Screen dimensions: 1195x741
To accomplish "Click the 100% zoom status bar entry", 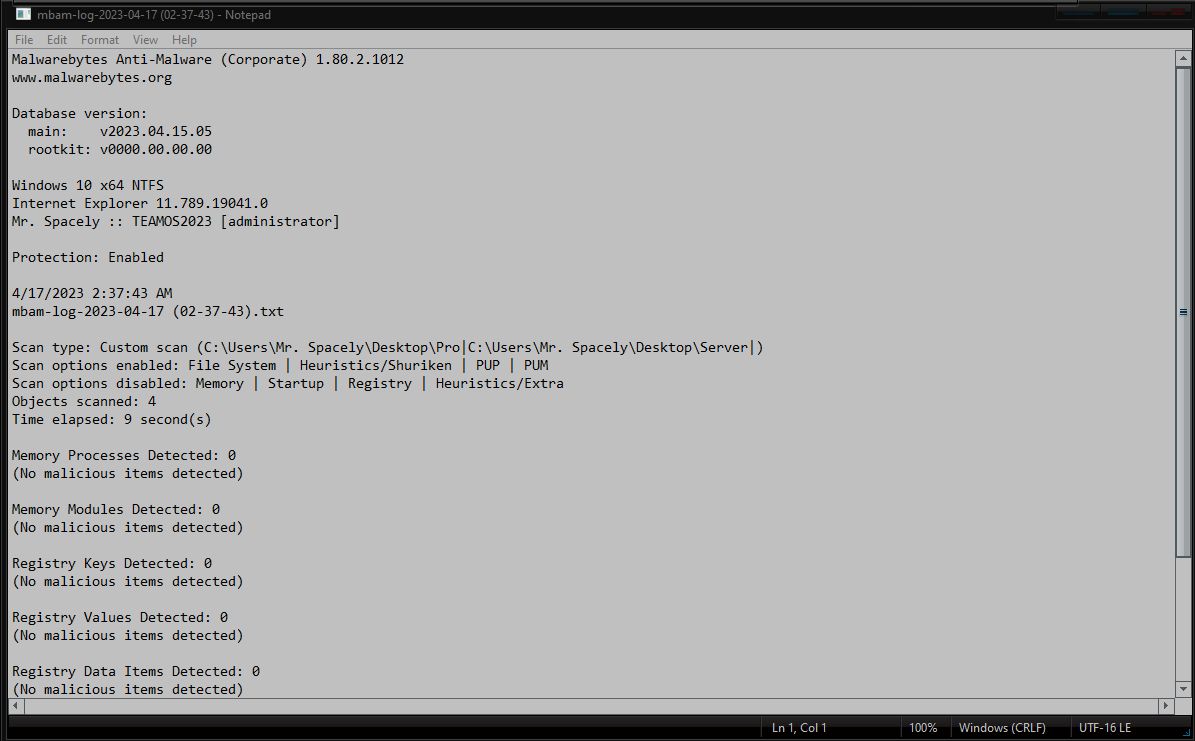I will pyautogui.click(x=923, y=728).
